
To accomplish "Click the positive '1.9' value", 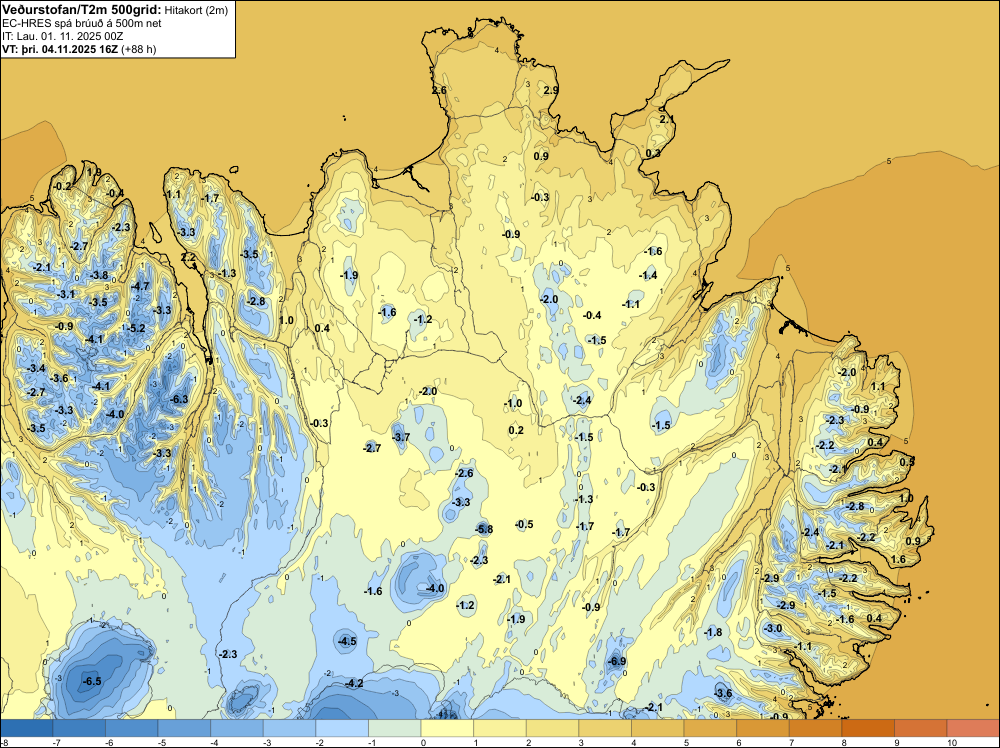I will (94, 172).
